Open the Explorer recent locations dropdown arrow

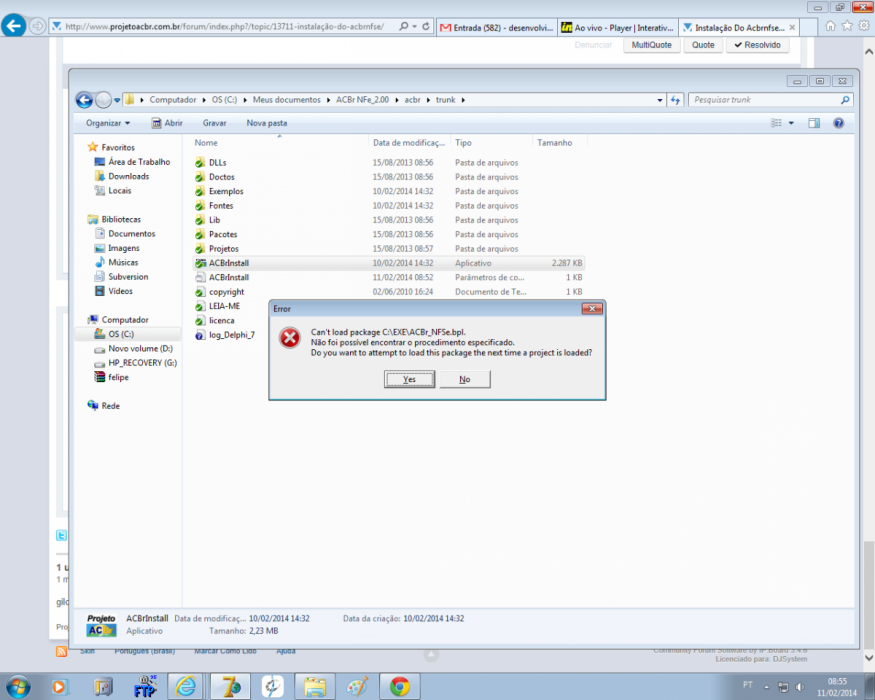coord(117,100)
